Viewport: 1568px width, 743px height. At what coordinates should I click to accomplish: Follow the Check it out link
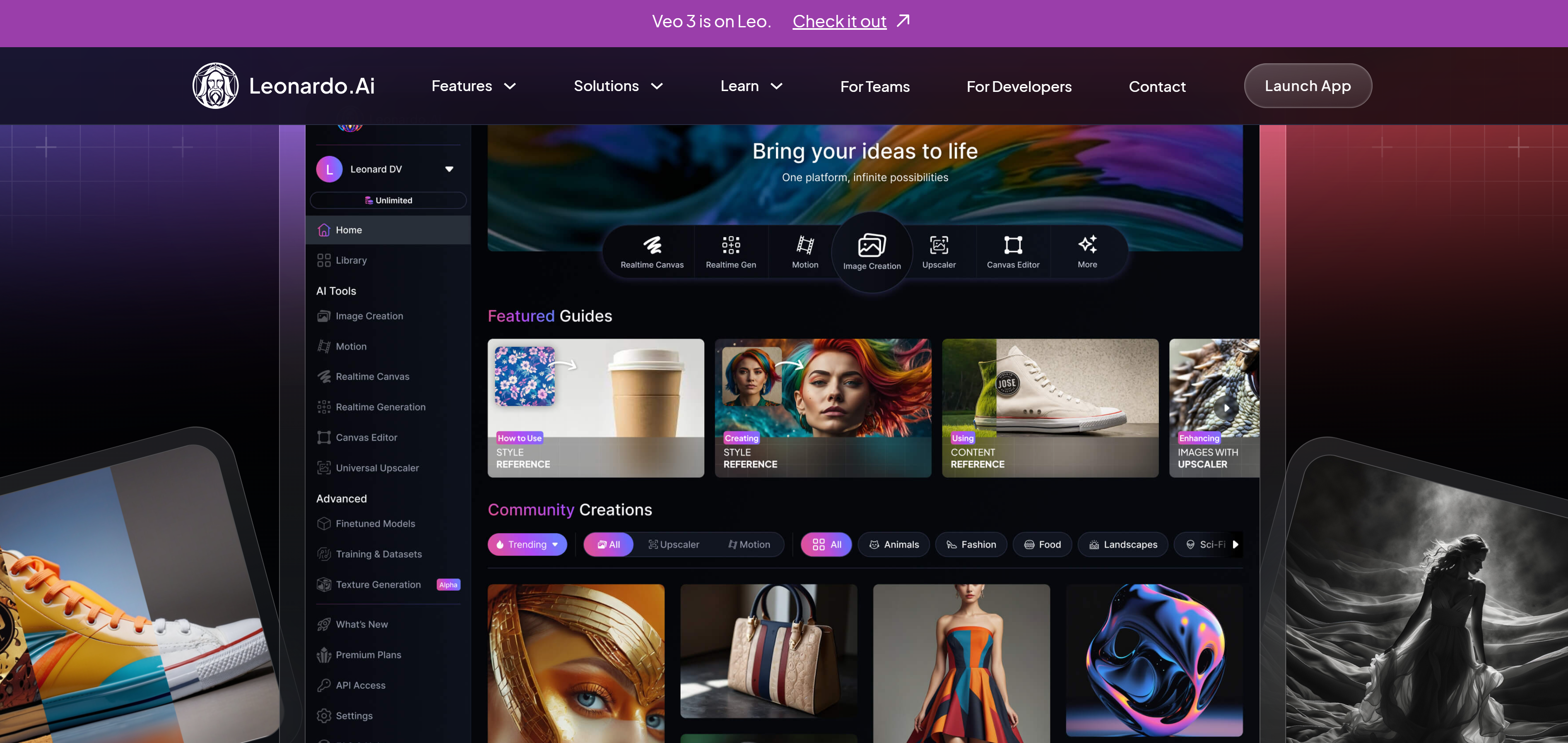pyautogui.click(x=839, y=21)
